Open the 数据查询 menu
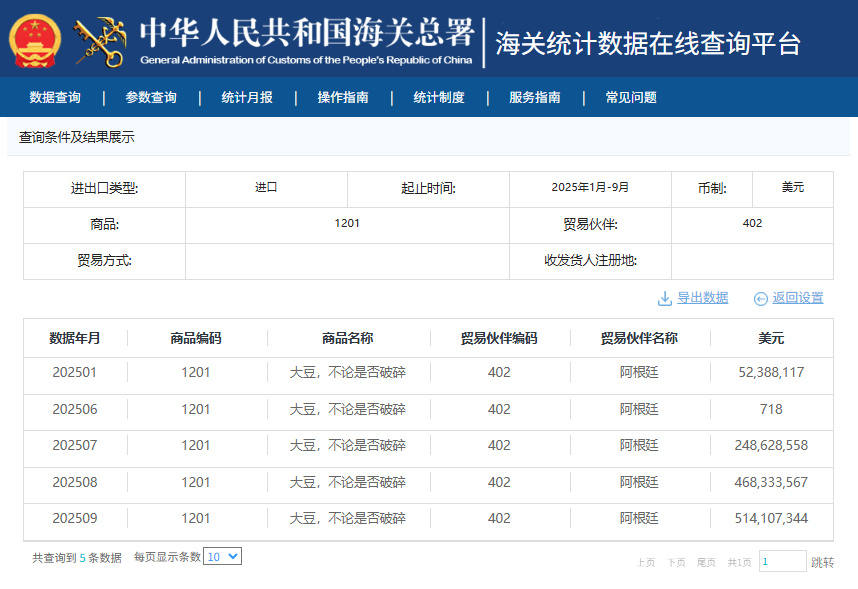This screenshot has width=858, height=589. point(55,97)
